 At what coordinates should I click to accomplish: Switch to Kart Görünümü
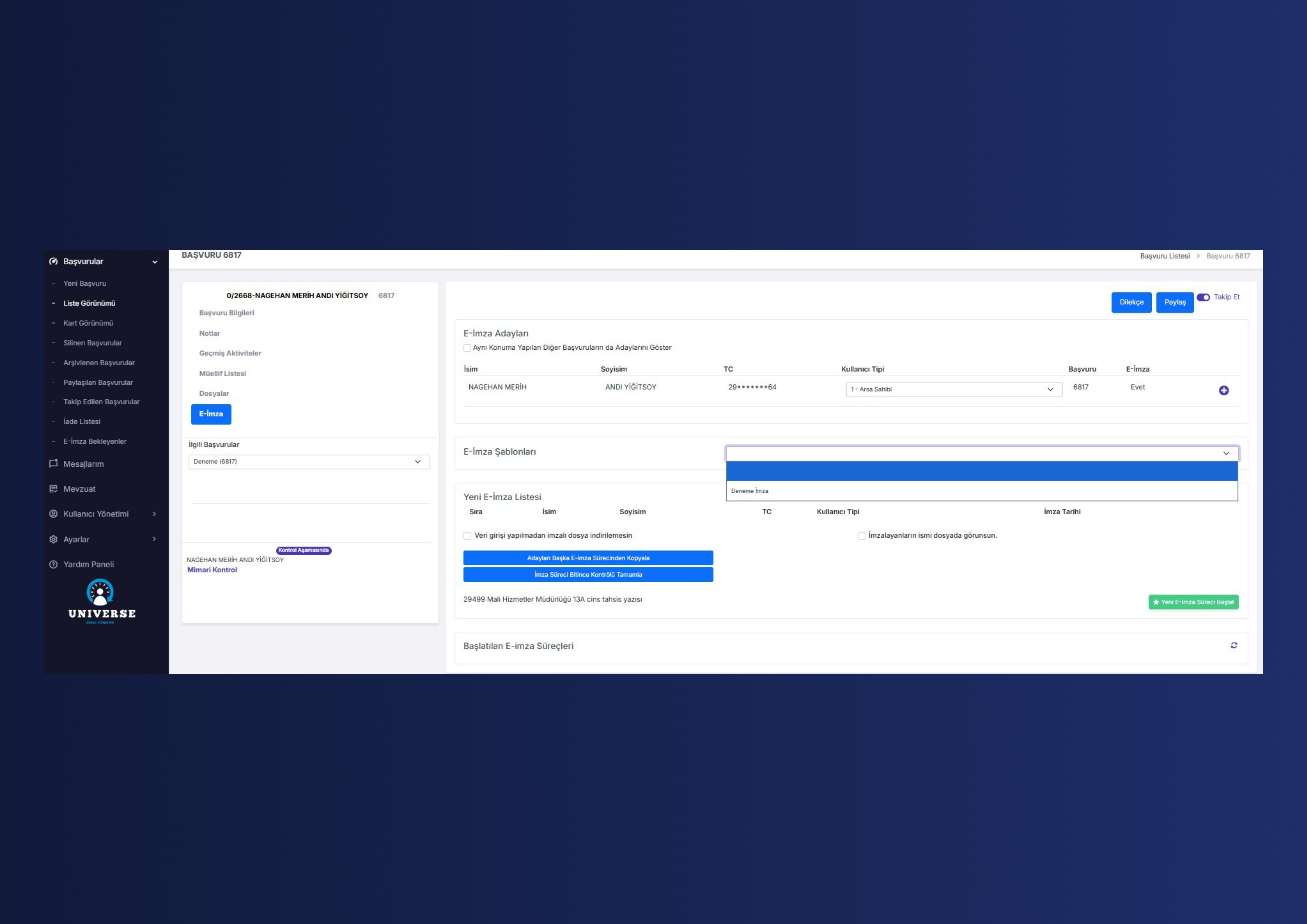(88, 323)
